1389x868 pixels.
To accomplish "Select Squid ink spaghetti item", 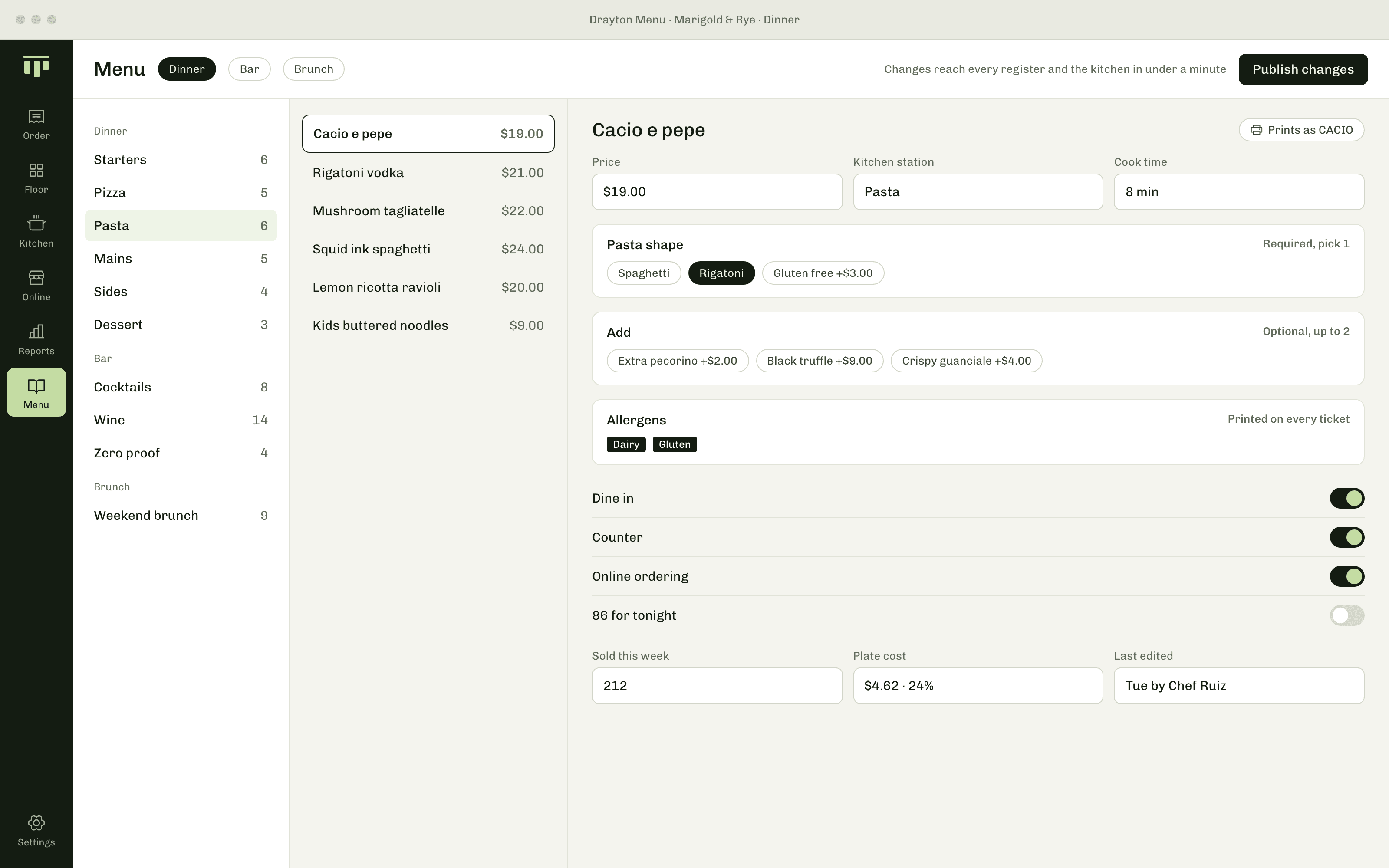I will click(x=428, y=249).
